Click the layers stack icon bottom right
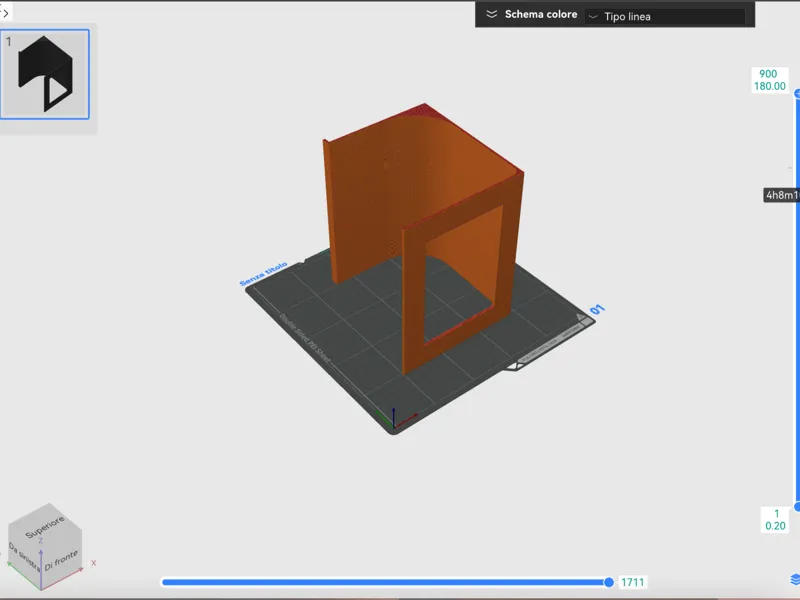The width and height of the screenshot is (800, 600). 795,580
